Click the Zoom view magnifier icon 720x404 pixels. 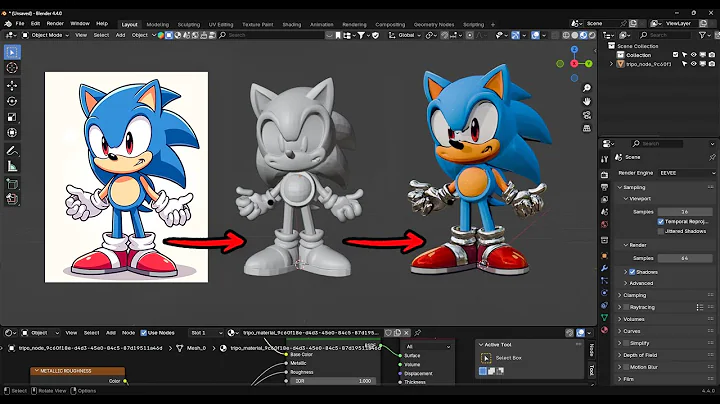587,88
